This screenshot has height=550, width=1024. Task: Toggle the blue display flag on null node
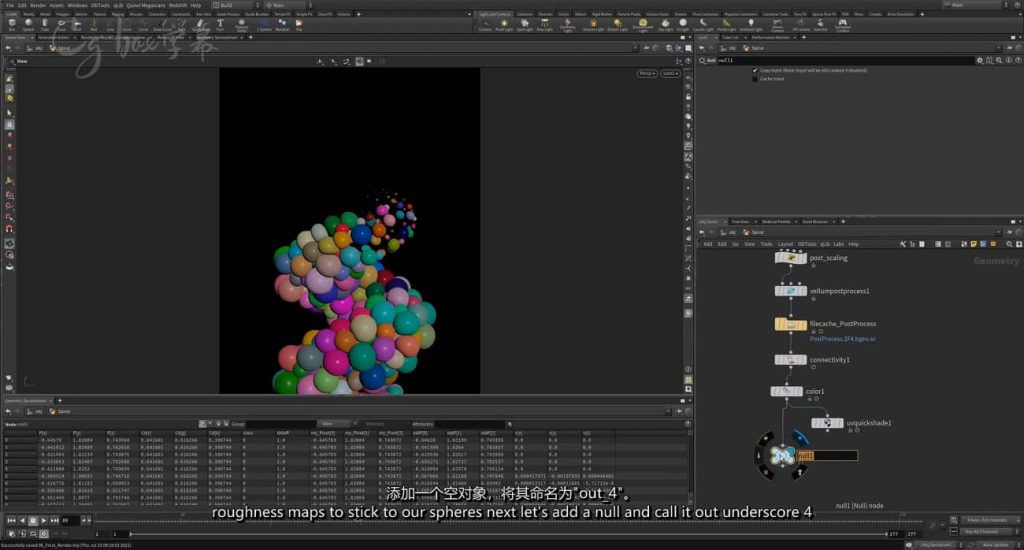point(800,438)
